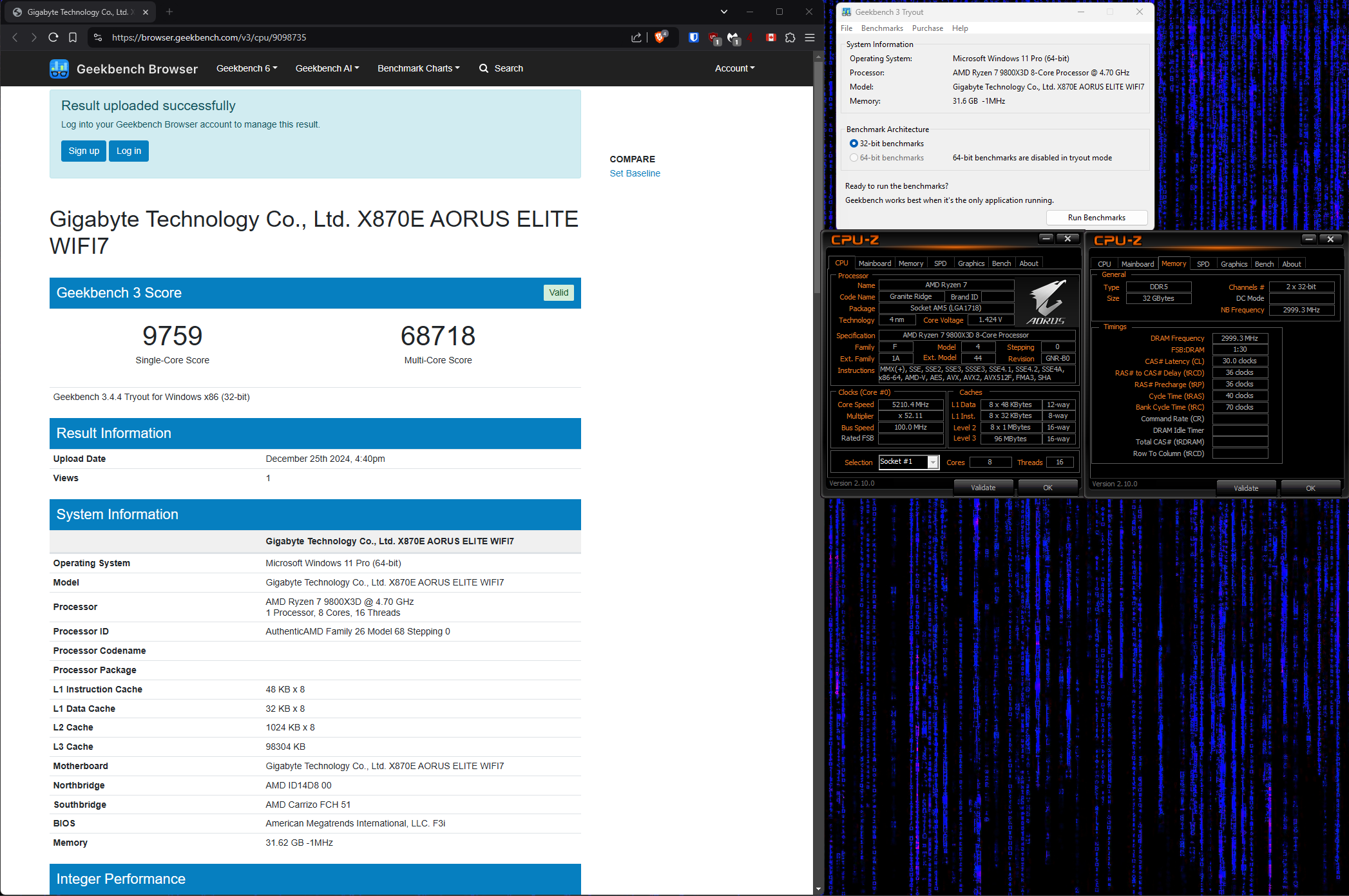Click the Multi-Core score 68718
Image resolution: width=1349 pixels, height=896 pixels.
(x=438, y=336)
